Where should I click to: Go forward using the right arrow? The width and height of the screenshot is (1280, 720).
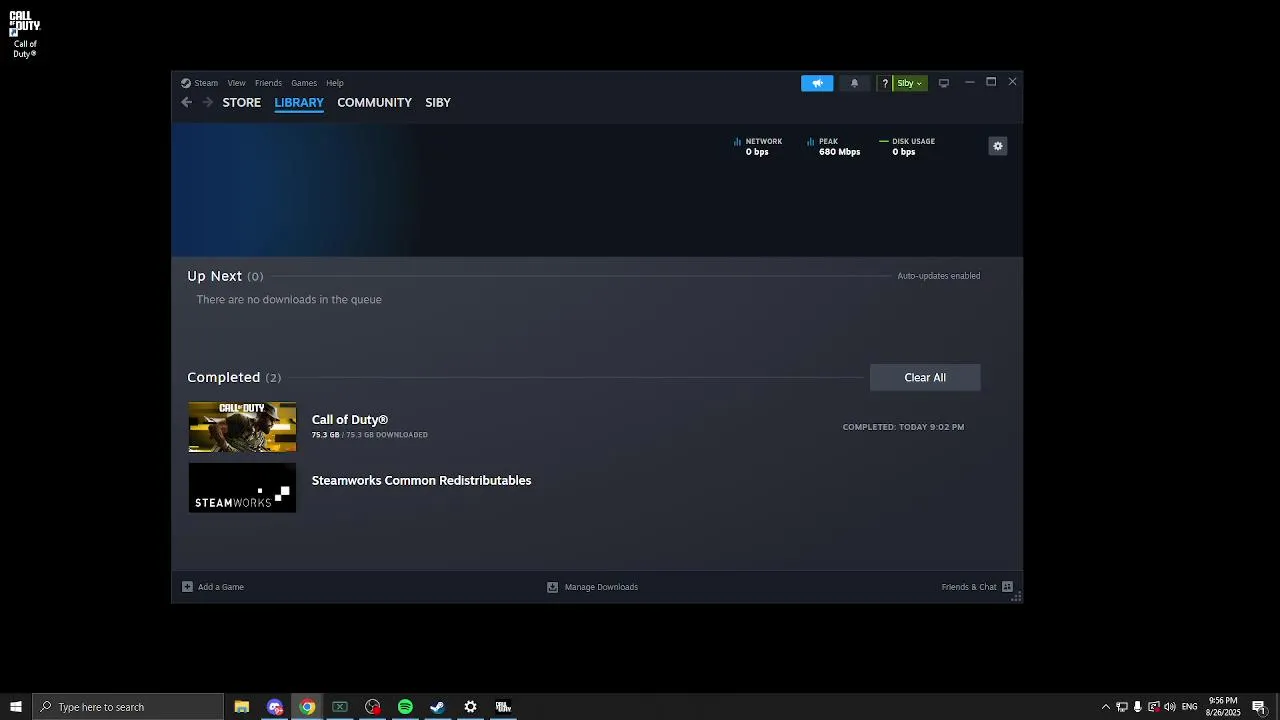207,102
